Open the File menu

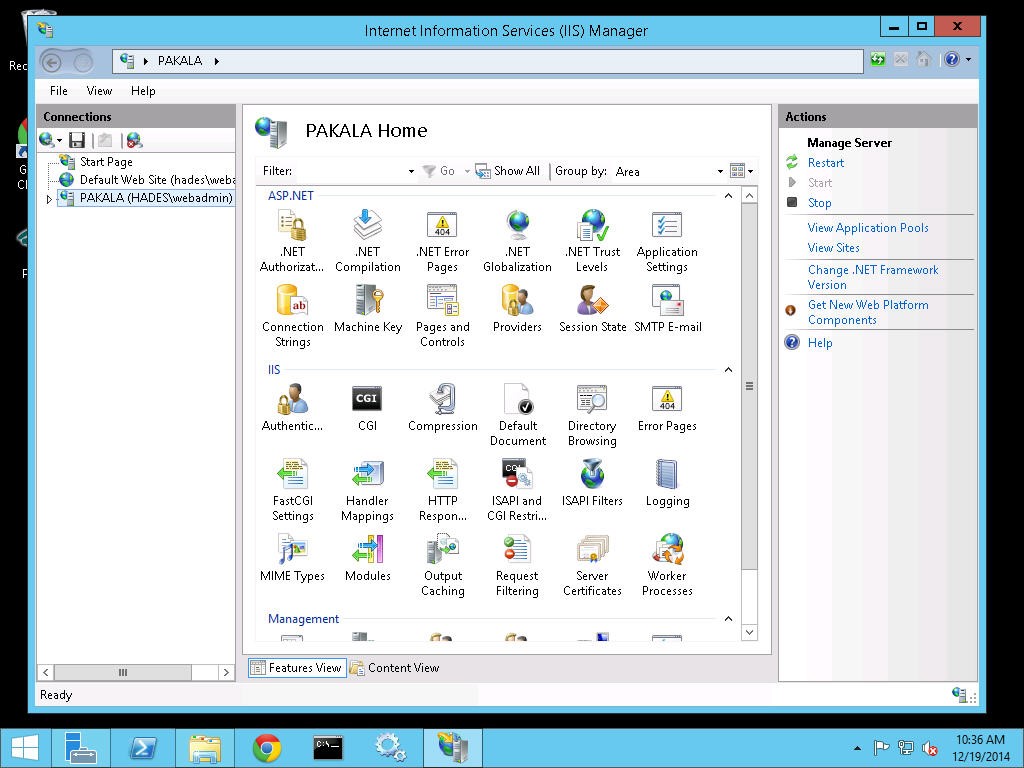59,91
